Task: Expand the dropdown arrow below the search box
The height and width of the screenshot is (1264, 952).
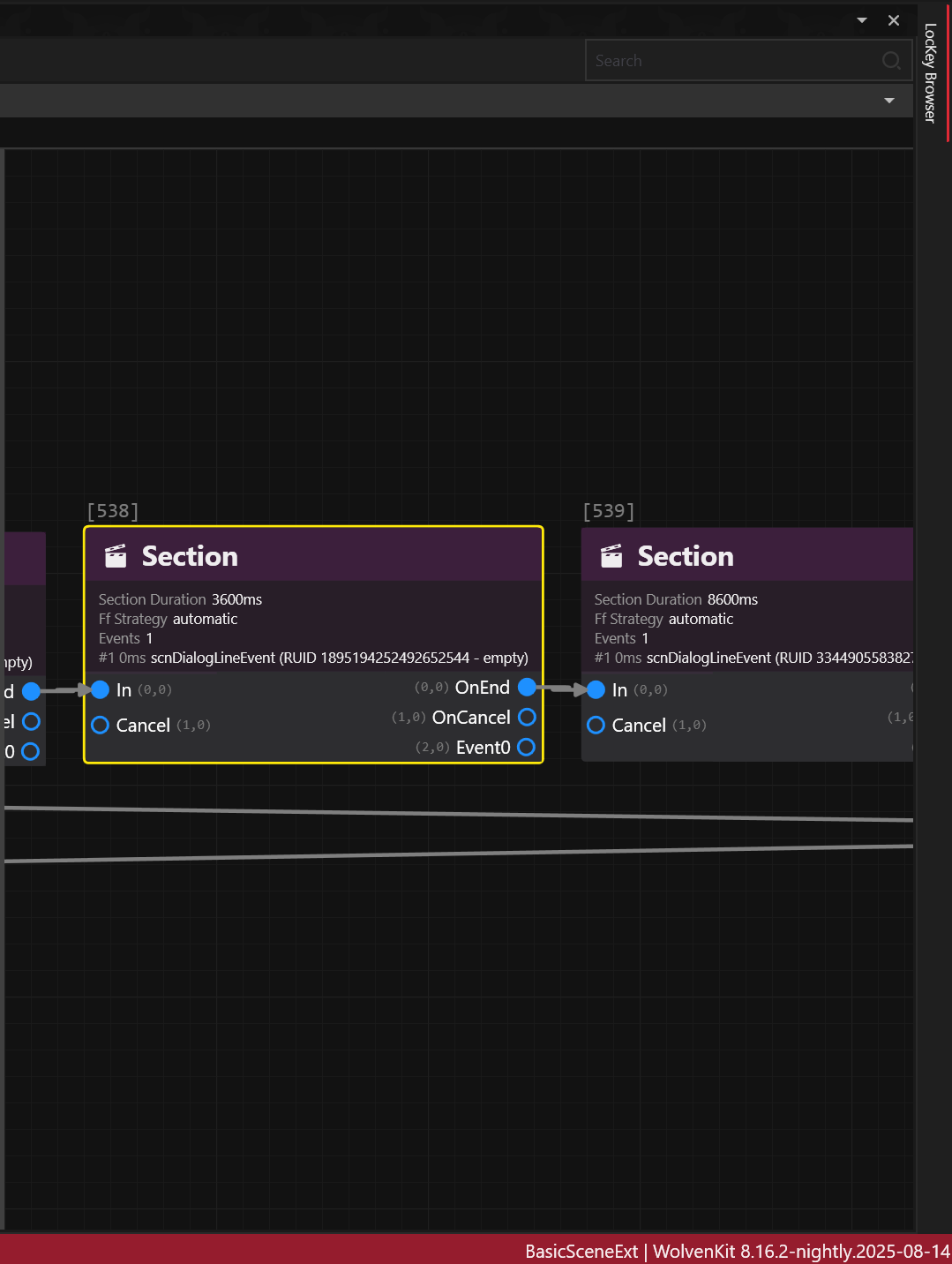Action: point(889,101)
